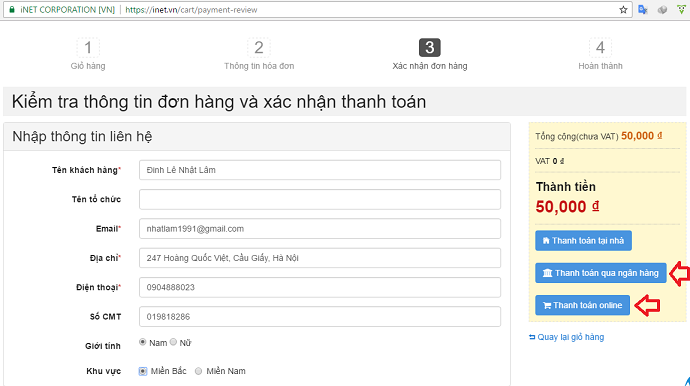Go to step 4 Hoàn thành
Screen dimensions: 690x386
600,54
